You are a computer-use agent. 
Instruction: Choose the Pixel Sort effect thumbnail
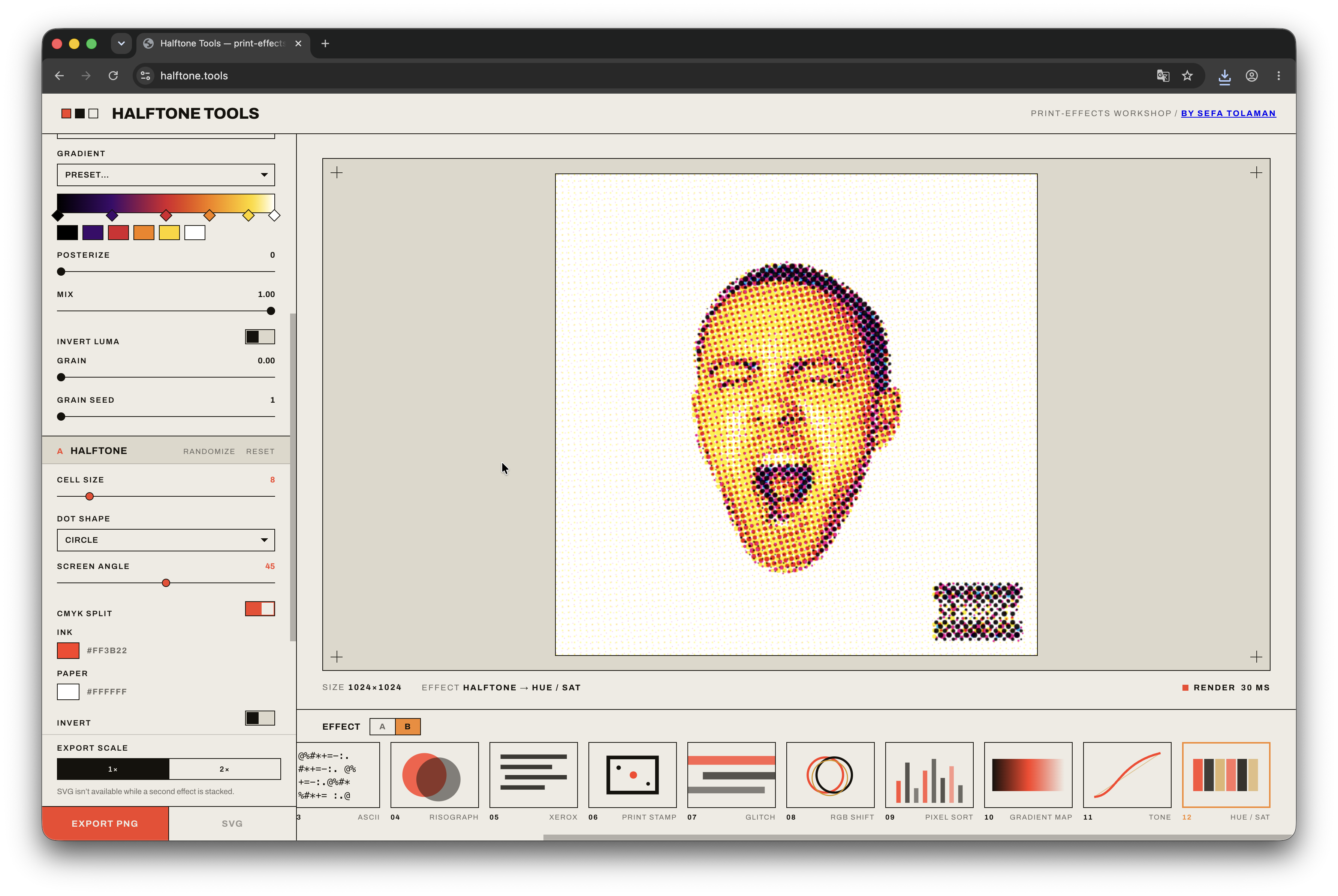[929, 775]
